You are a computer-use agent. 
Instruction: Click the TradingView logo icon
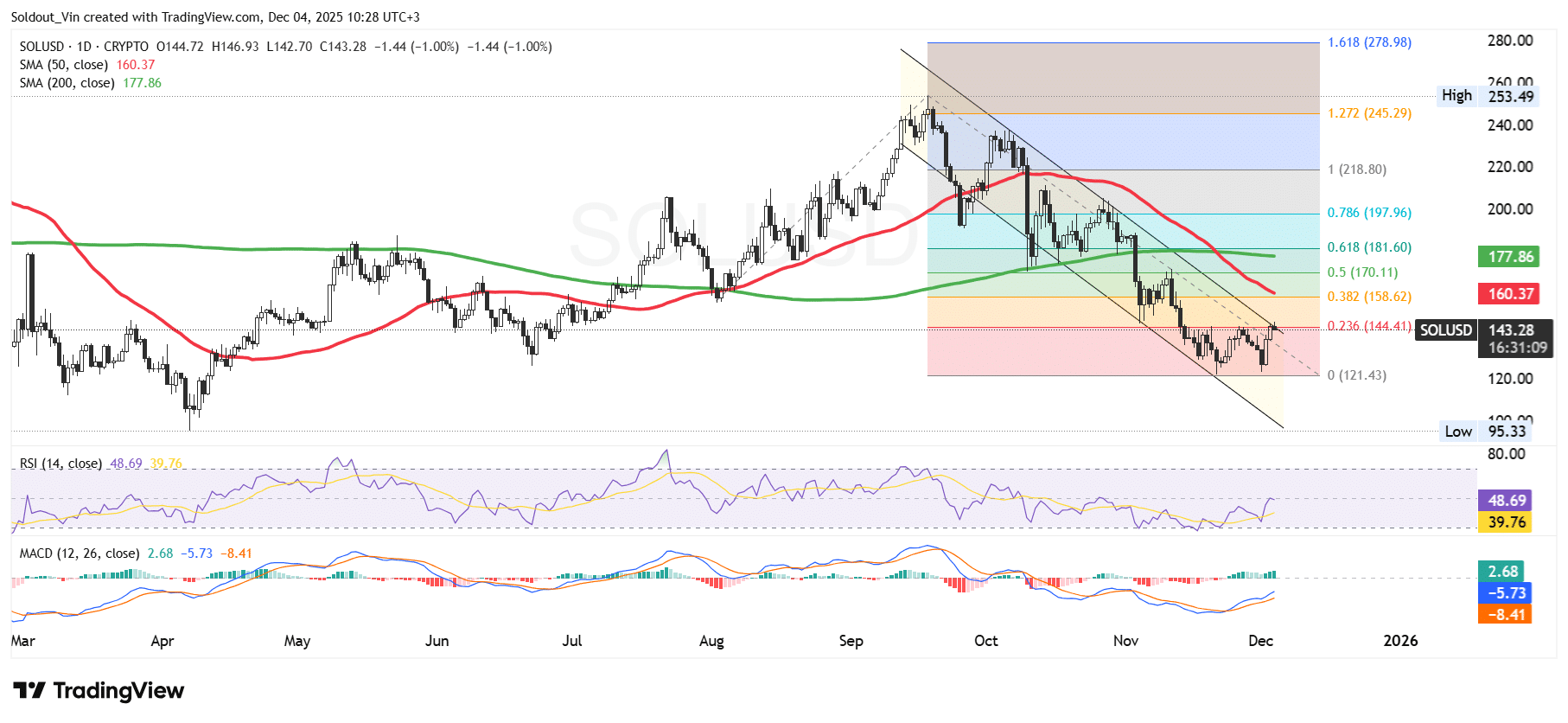point(29,690)
